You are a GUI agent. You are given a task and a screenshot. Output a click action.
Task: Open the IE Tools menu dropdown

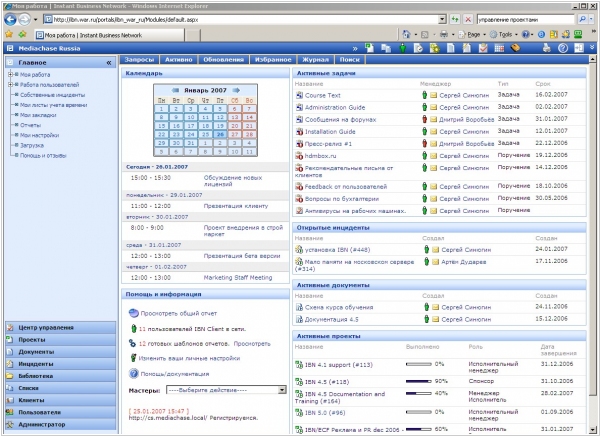tap(504, 35)
